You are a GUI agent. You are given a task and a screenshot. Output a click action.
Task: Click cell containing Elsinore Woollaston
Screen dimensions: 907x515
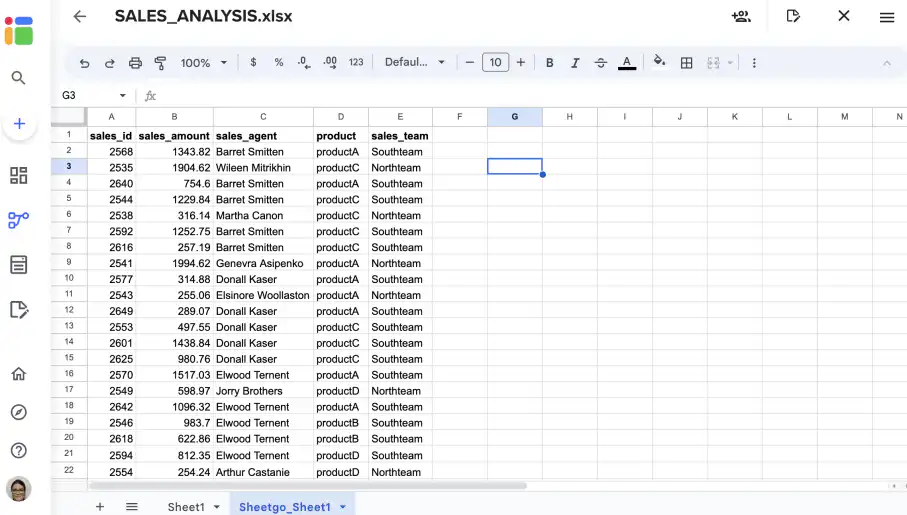coord(263,295)
